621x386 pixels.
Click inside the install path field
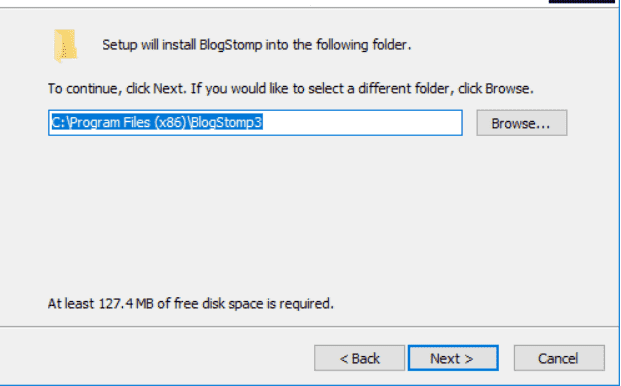tap(255, 123)
